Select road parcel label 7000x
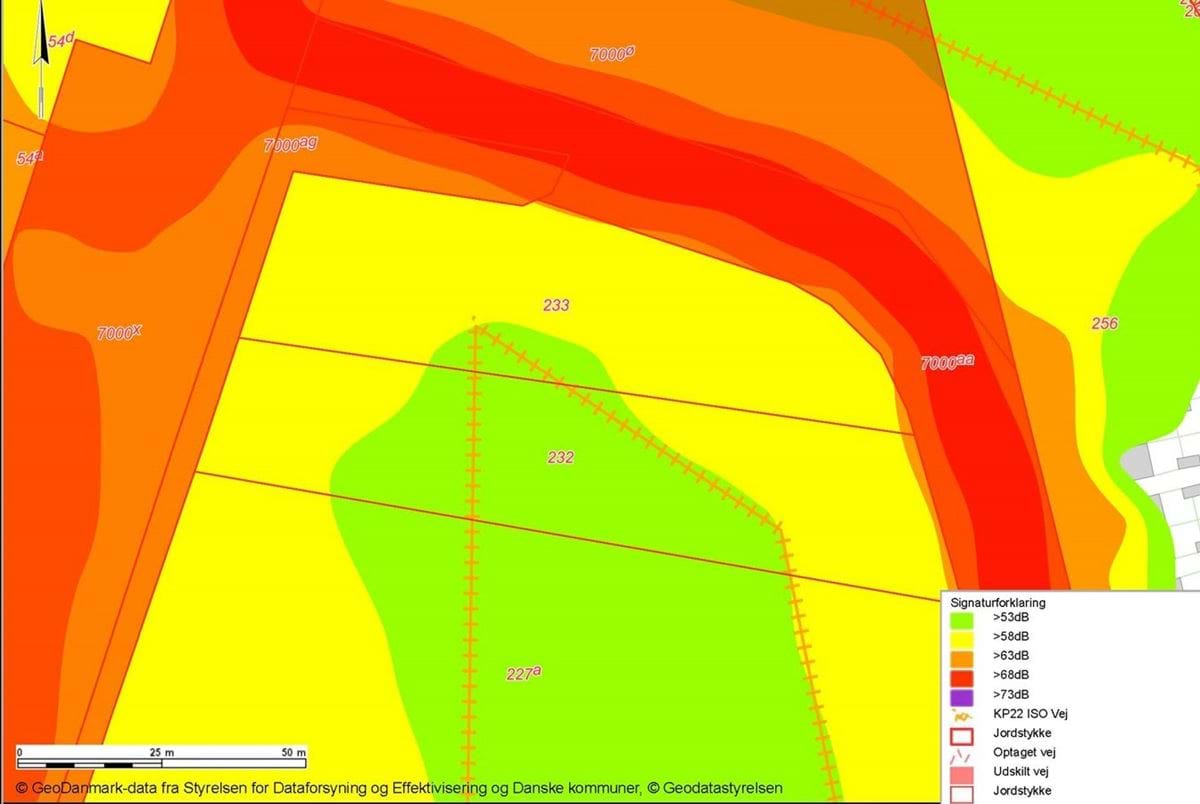Screen dimensions: 1200x804 [118, 333]
